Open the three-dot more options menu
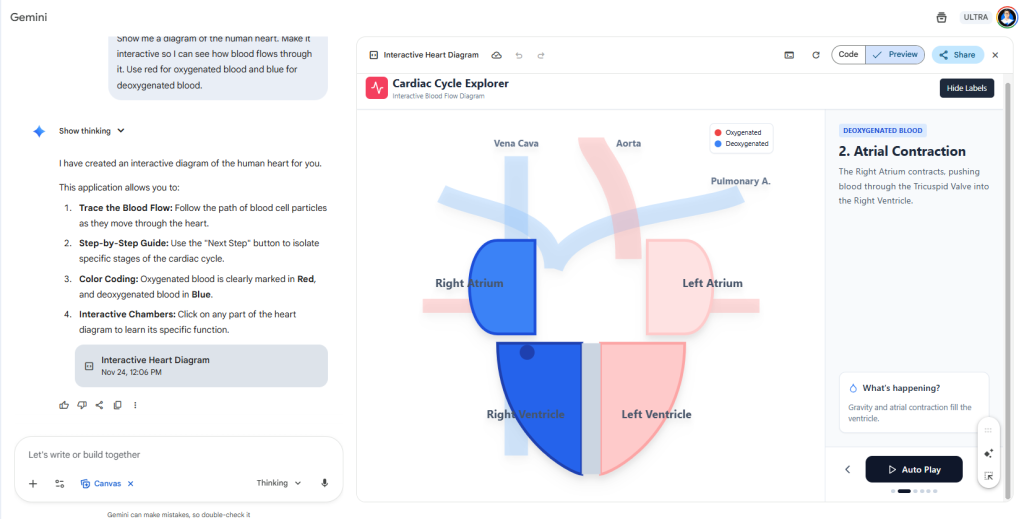1024x519 pixels. (x=135, y=405)
